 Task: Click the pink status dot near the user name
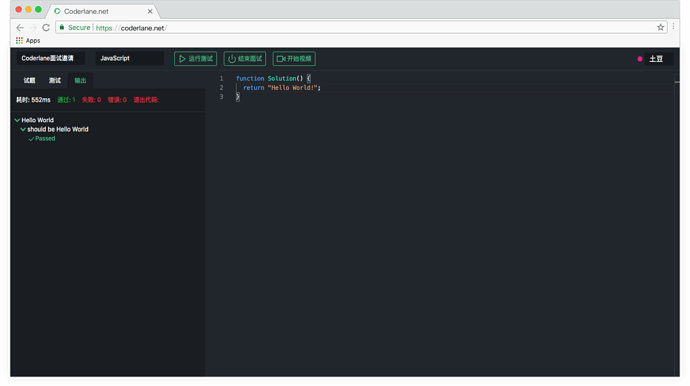pyautogui.click(x=640, y=59)
